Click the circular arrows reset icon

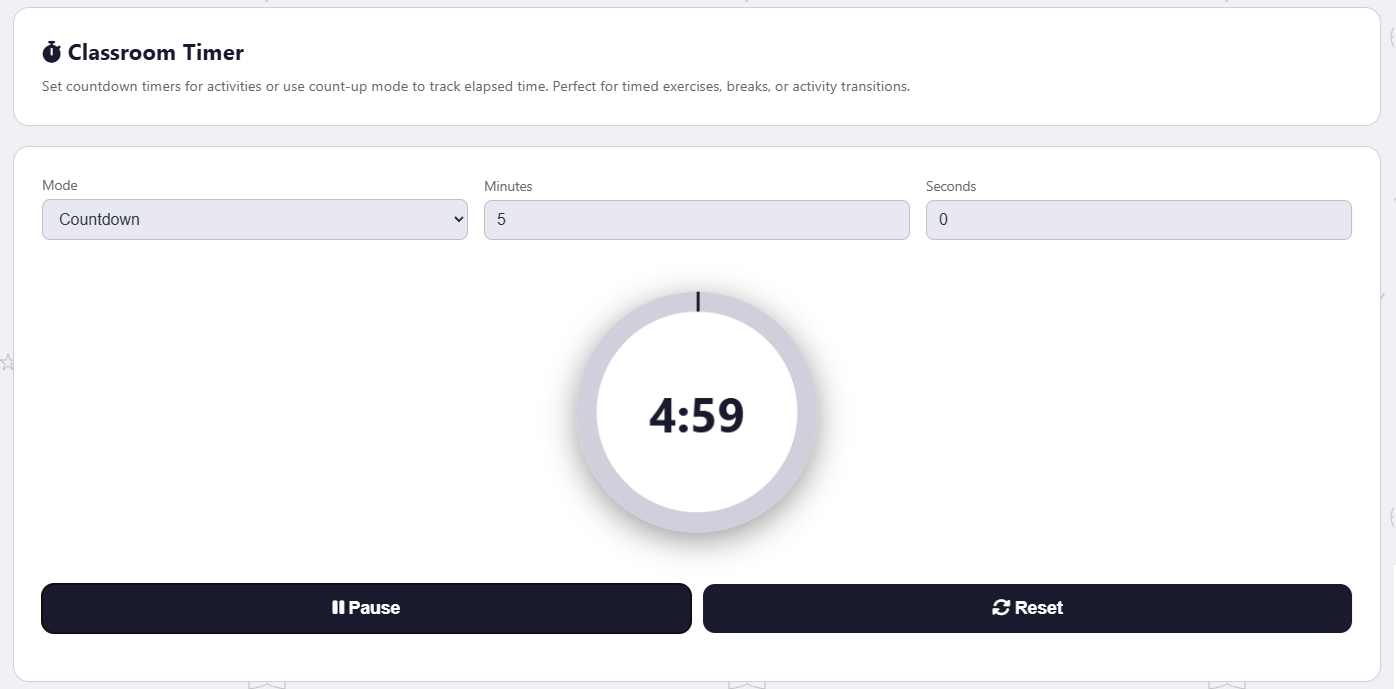point(1001,608)
